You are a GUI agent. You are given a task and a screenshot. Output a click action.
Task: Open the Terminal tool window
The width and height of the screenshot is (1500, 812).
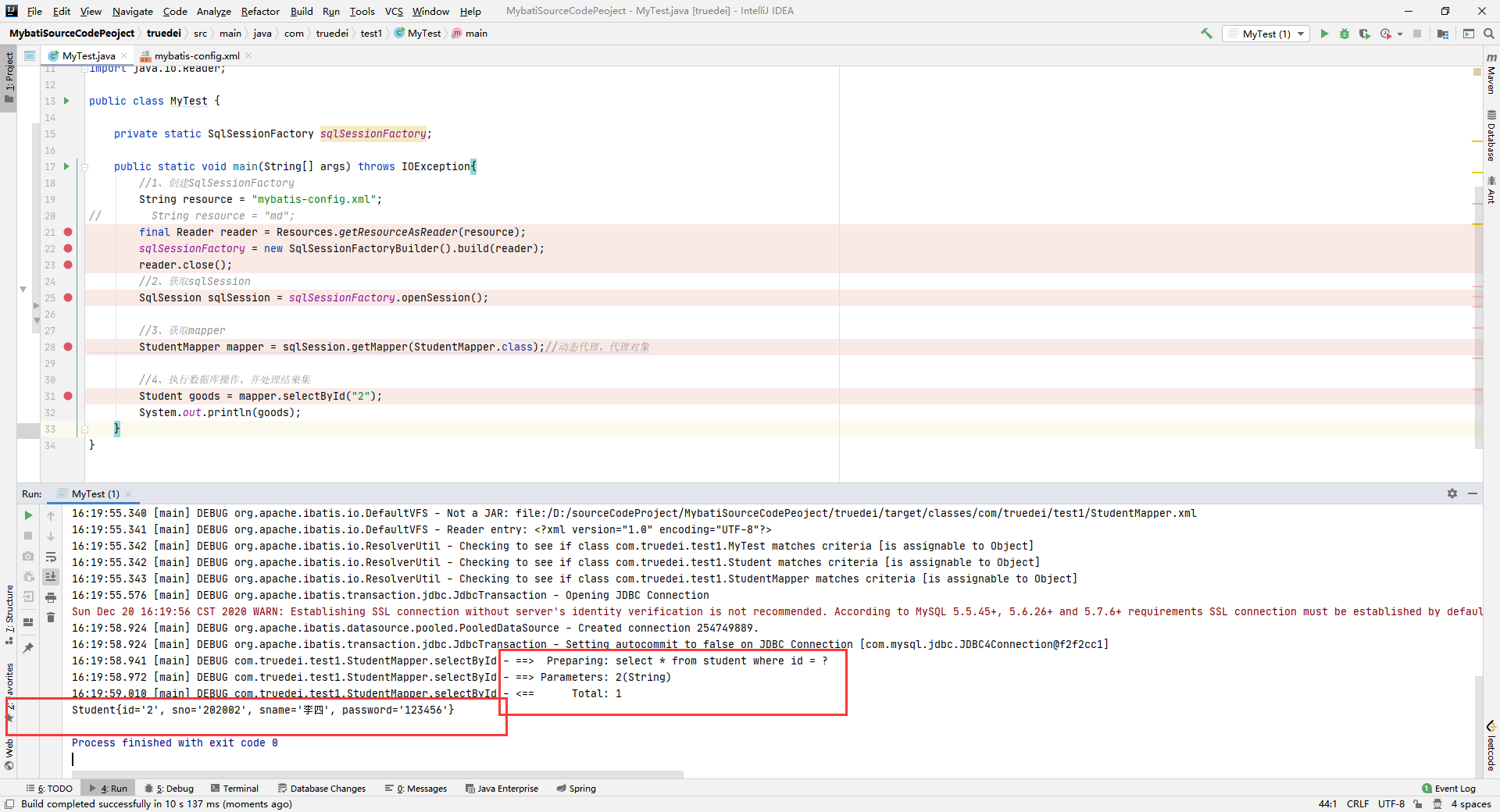tap(234, 789)
